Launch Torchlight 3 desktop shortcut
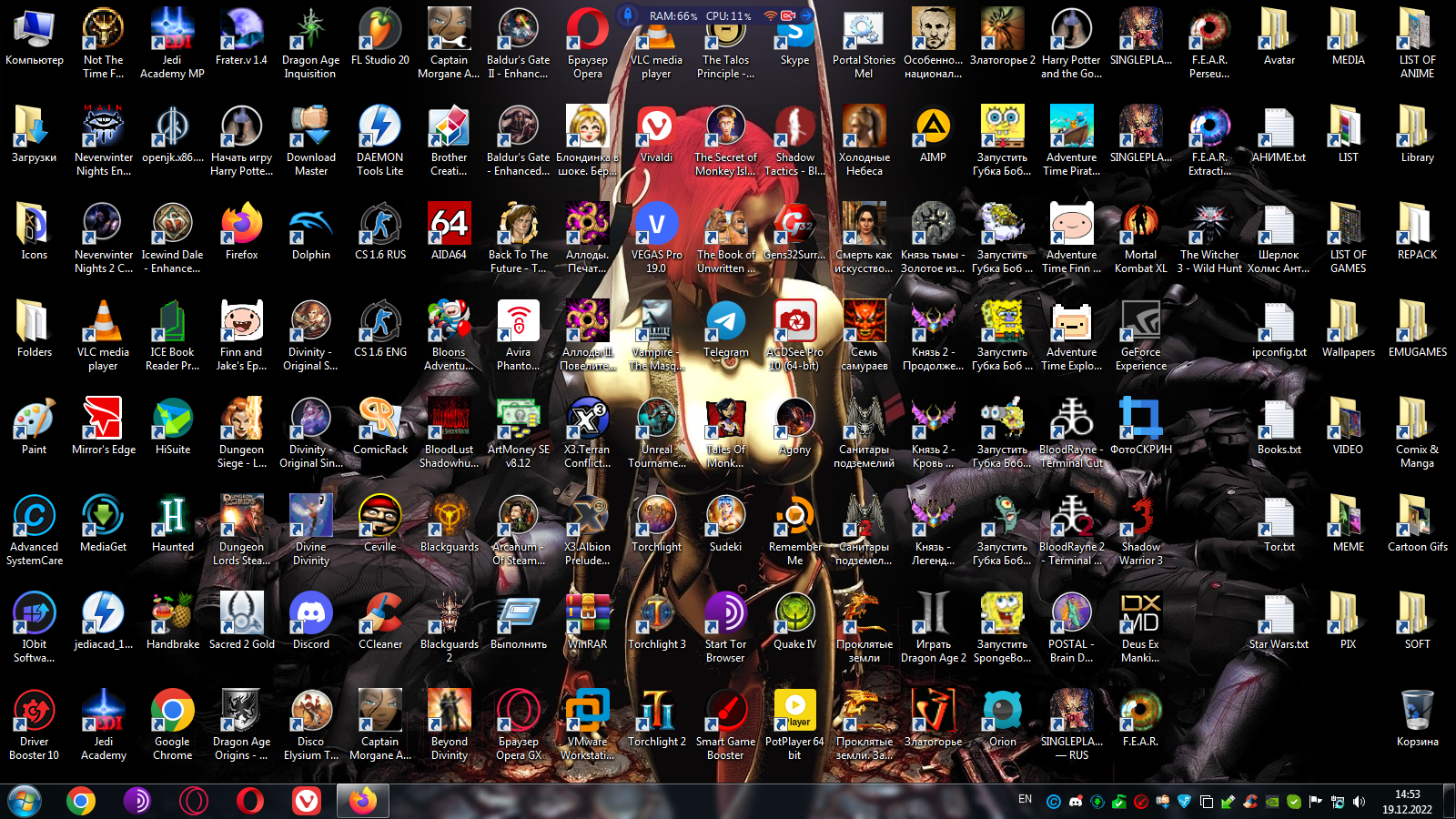The height and width of the screenshot is (819, 1456). [656, 621]
